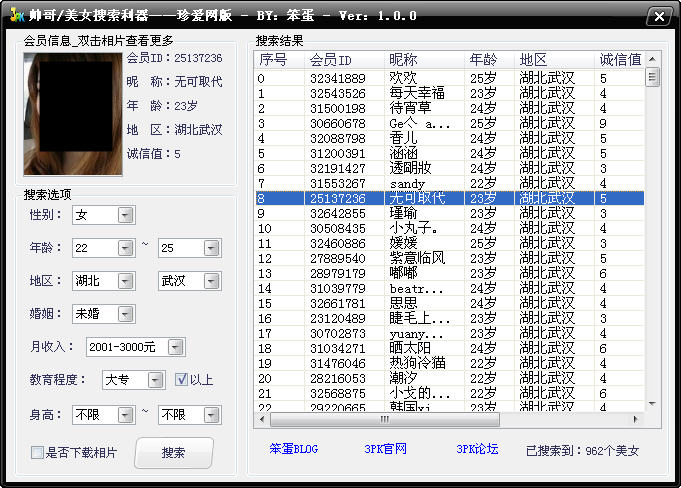The height and width of the screenshot is (488, 681).
Task: Open the minimum age dropdown showing 22
Action: click(x=125, y=248)
